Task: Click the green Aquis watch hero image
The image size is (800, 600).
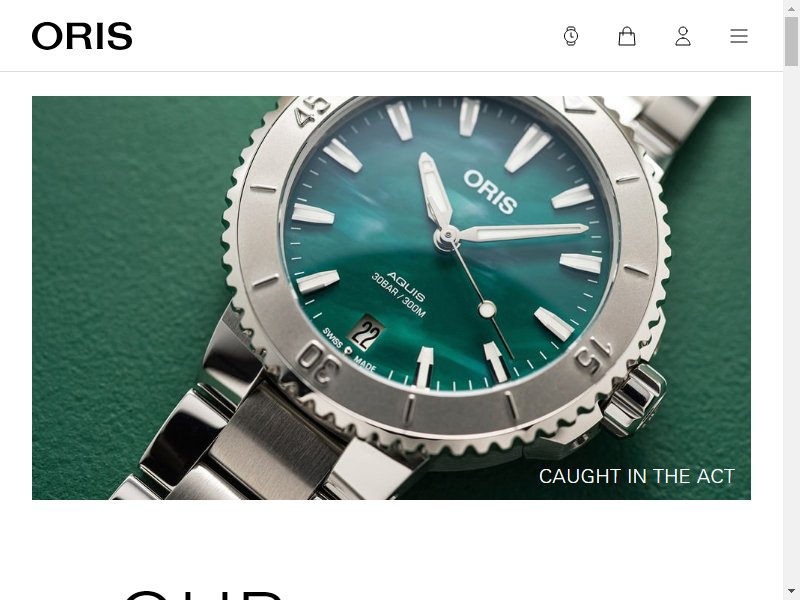Action: [x=391, y=297]
